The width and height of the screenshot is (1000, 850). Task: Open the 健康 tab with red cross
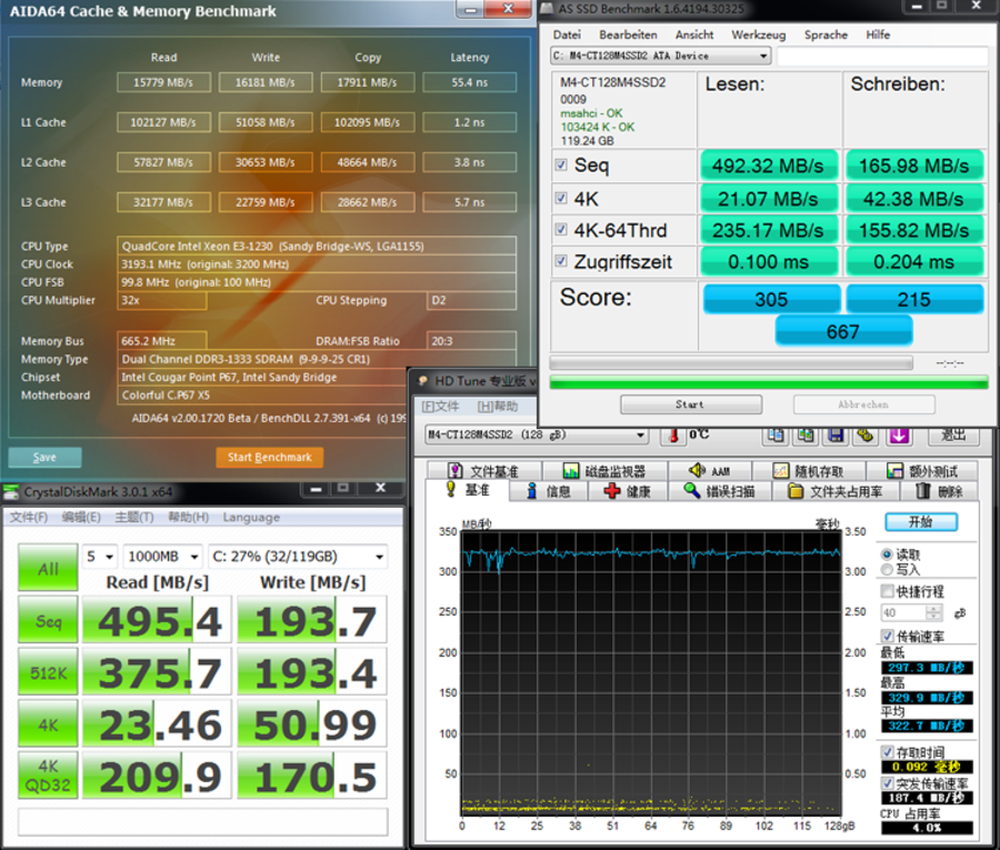coord(627,491)
